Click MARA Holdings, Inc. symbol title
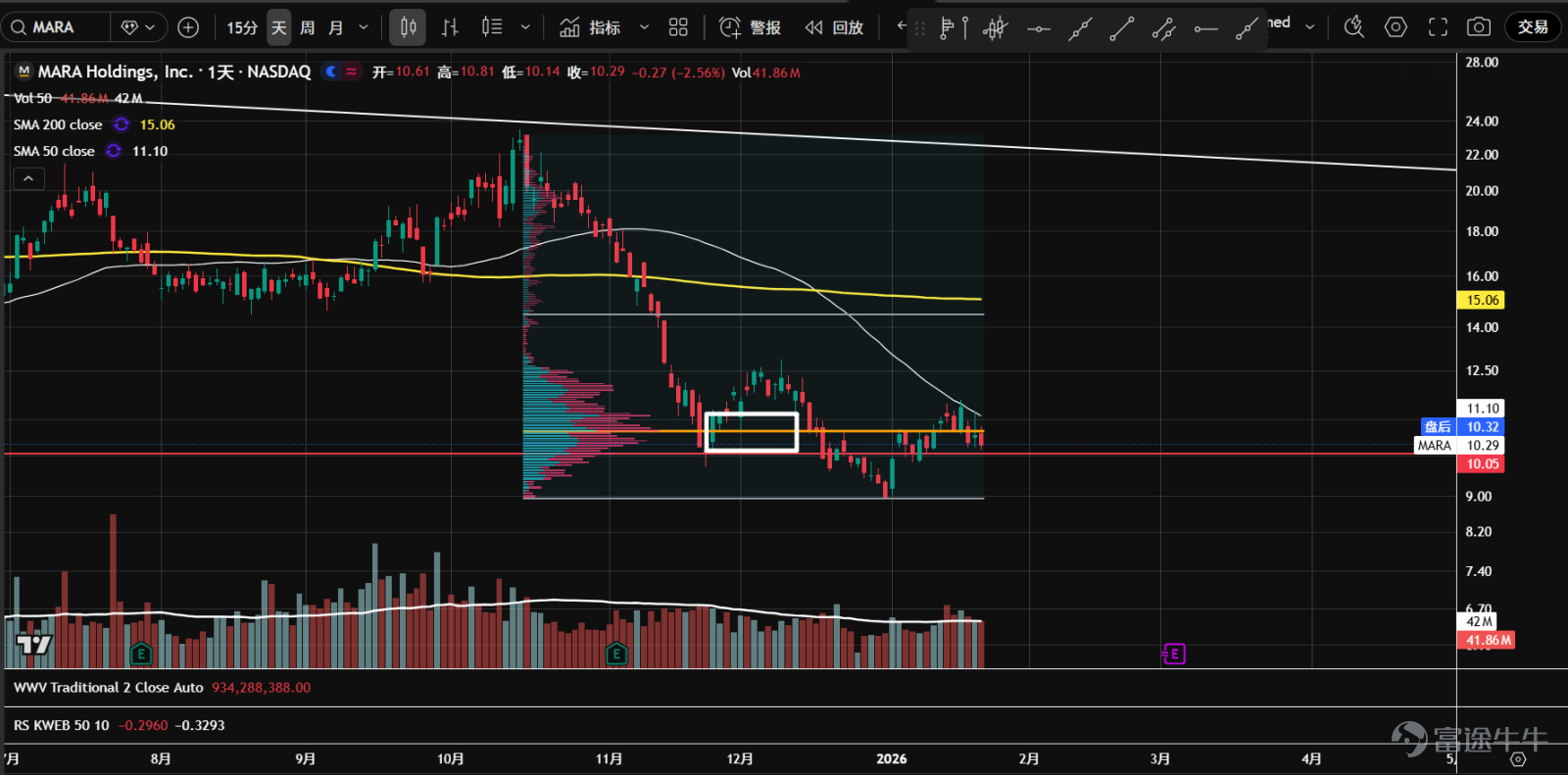Screen dimensions: 1568x775 [117, 72]
